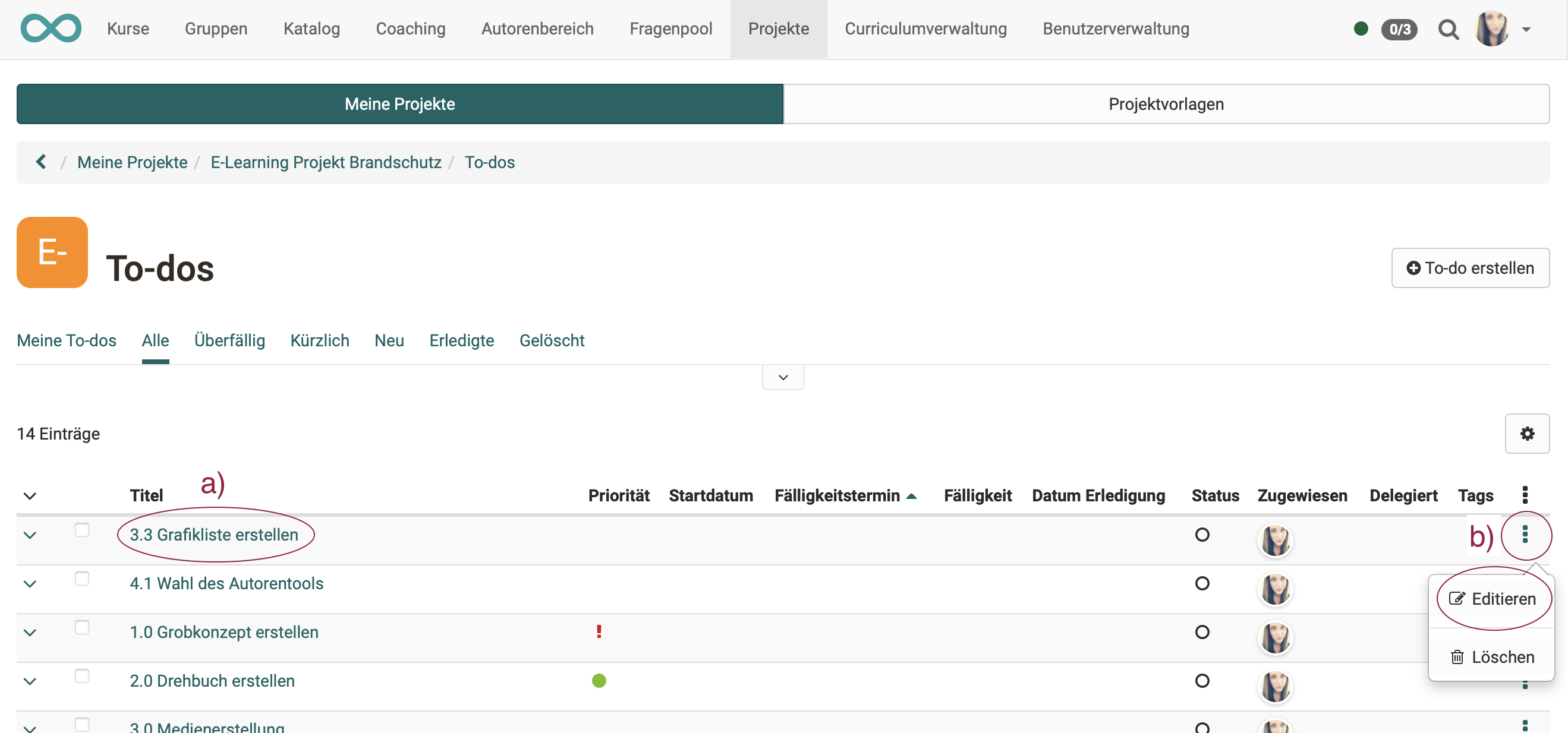This screenshot has width=1568, height=733.
Task: Select Editieren in the context menu
Action: click(1494, 599)
